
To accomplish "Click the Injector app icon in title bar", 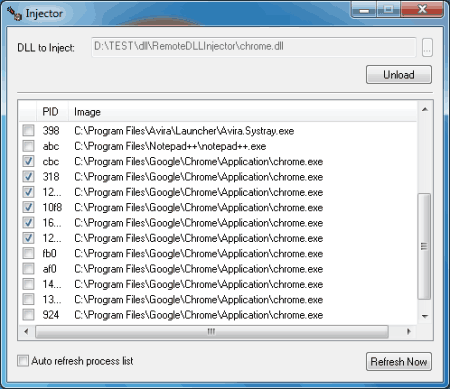I will point(14,14).
